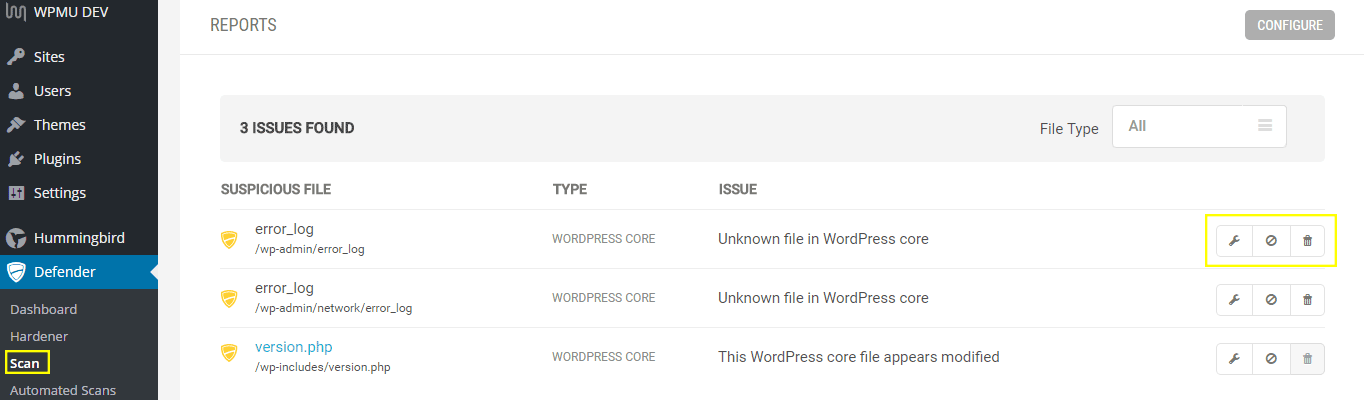Click the Reports heading

coord(243,25)
